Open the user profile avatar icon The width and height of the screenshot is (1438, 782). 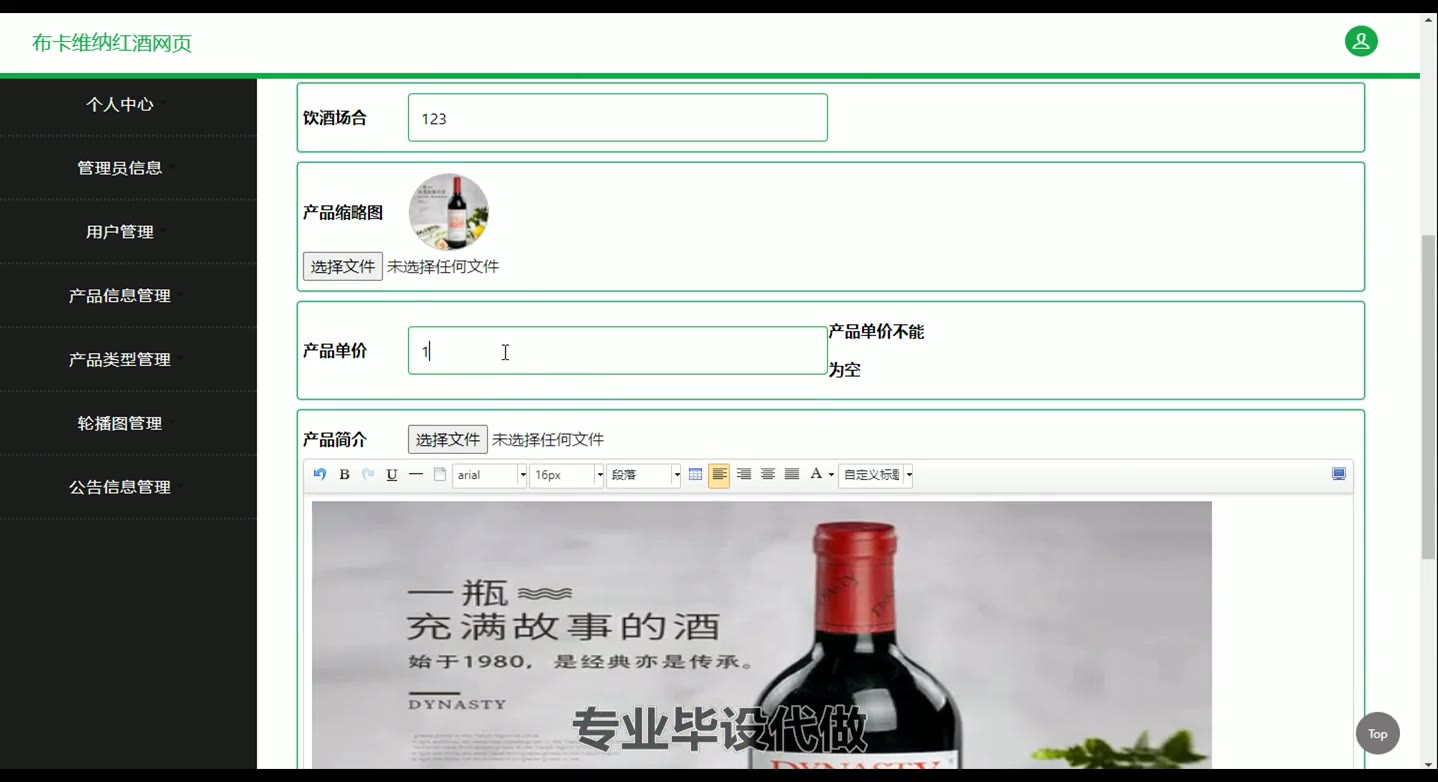[1361, 41]
